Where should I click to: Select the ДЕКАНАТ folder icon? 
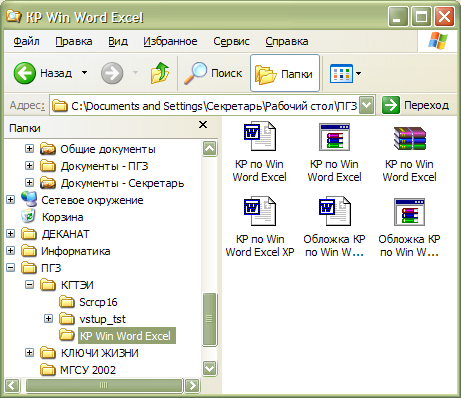pos(29,234)
